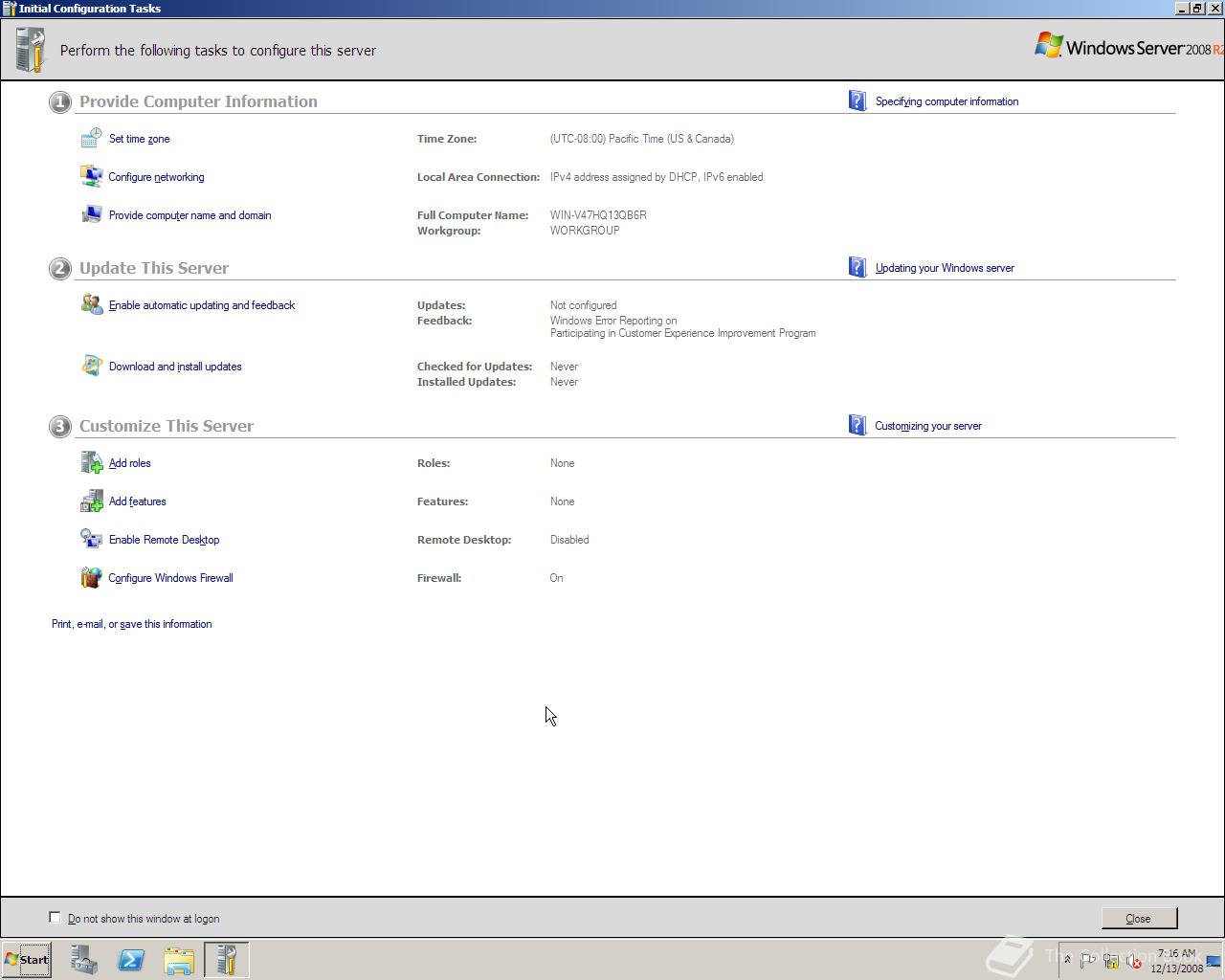Click the Customize This Server heading

(x=167, y=426)
